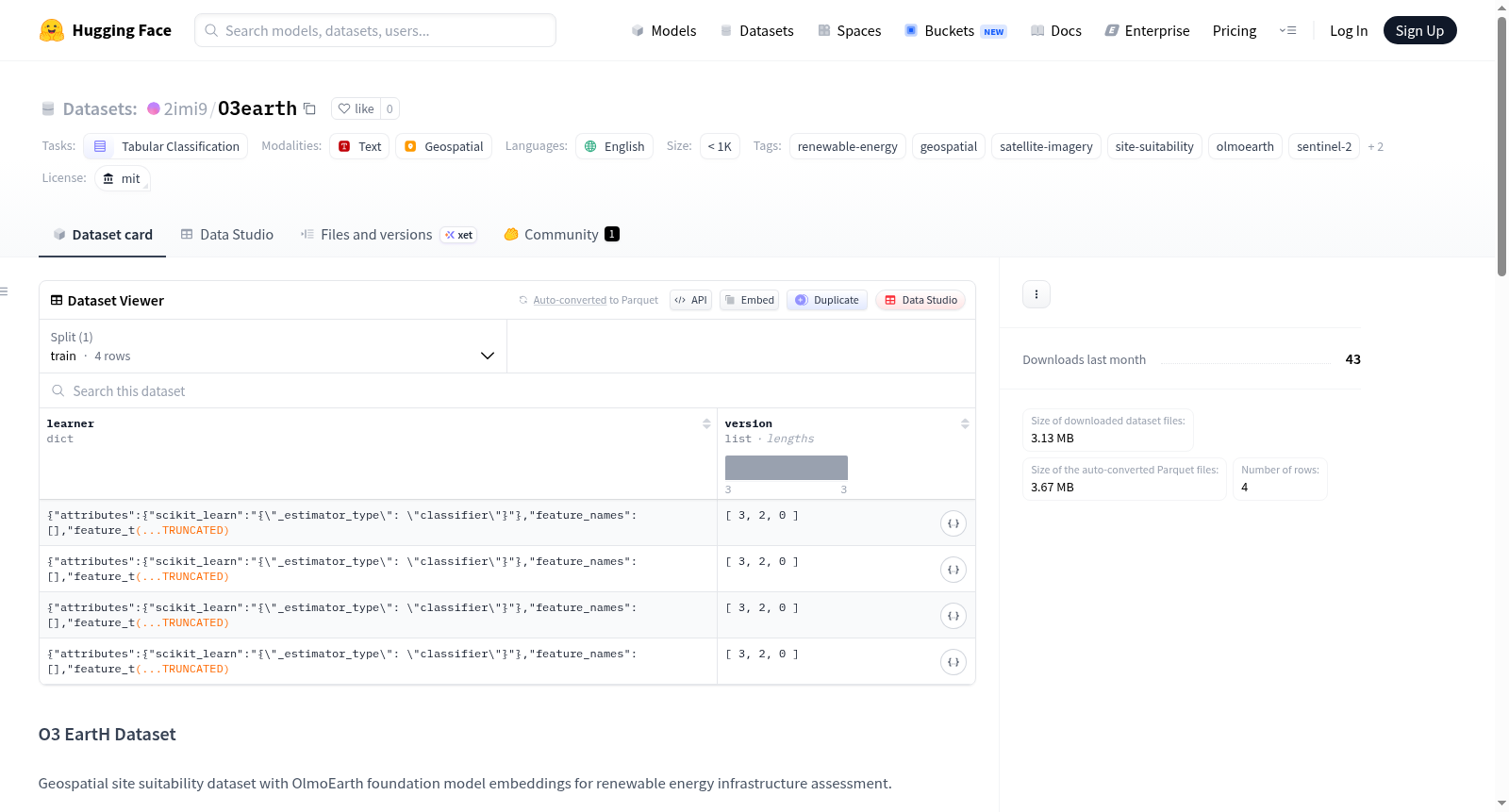Click the Sign Up button
1509x812 pixels.
point(1419,30)
